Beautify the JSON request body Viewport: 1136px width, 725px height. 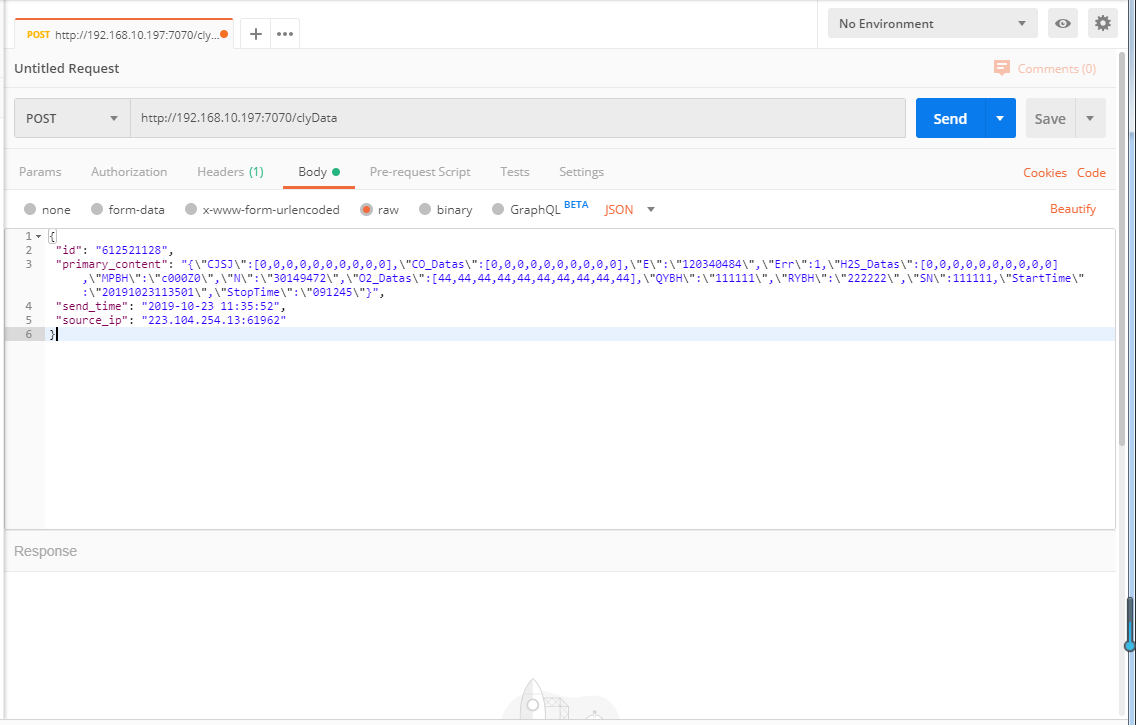1072,209
